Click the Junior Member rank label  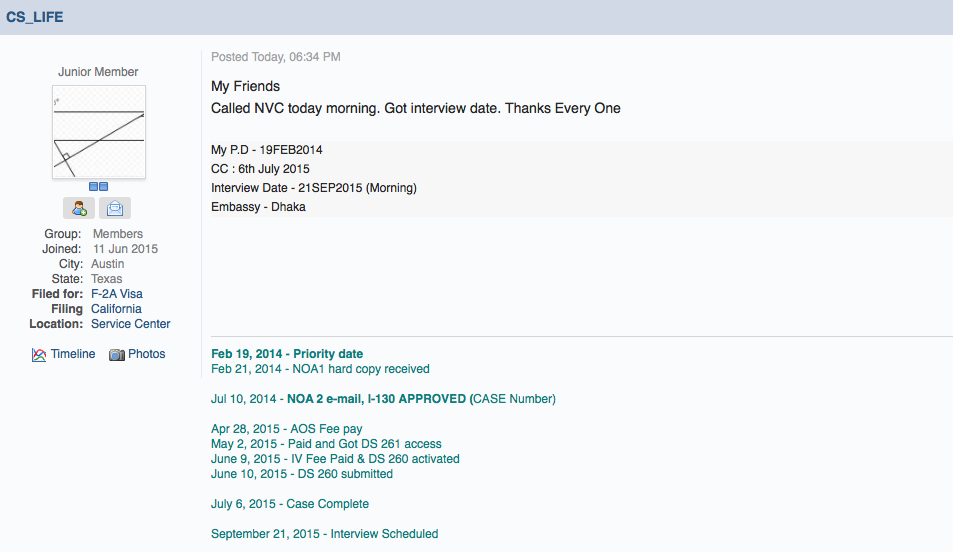click(x=98, y=72)
